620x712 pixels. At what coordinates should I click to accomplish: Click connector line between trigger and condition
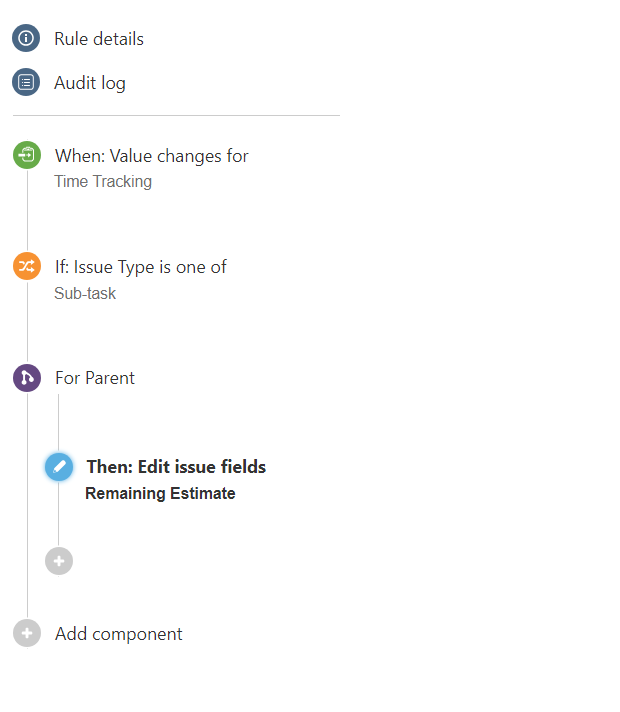27,210
